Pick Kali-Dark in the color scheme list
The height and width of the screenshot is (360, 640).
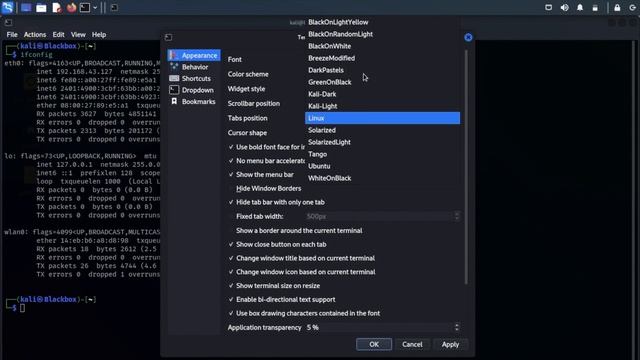(382, 94)
